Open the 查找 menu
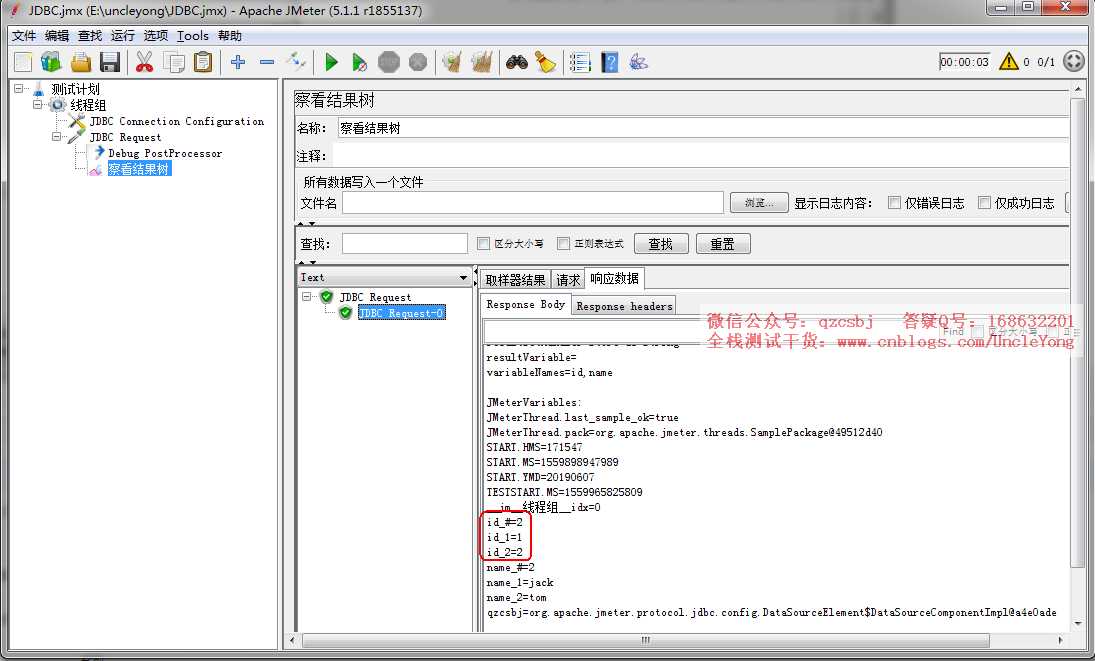The width and height of the screenshot is (1095, 661). [89, 36]
